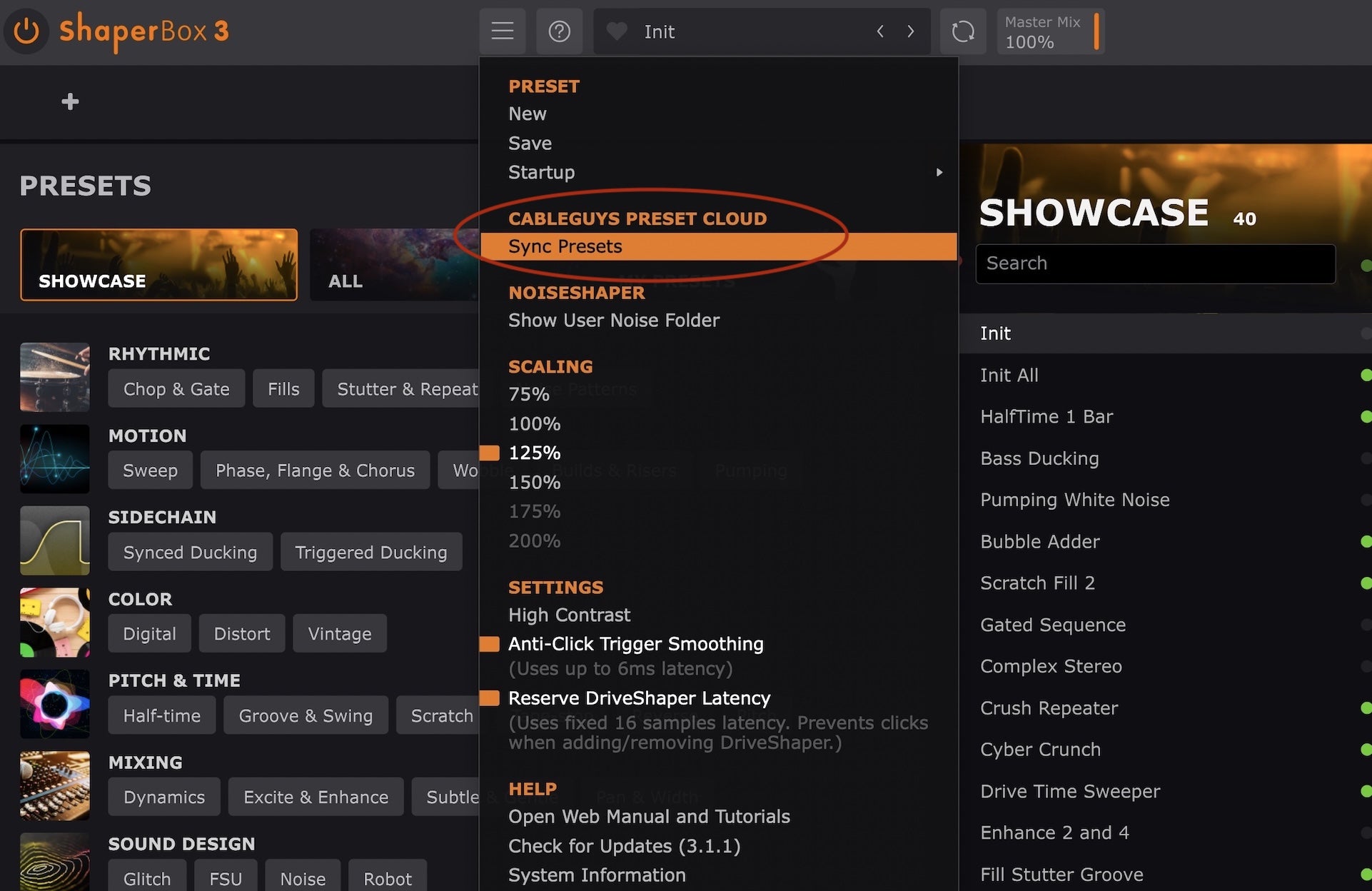The height and width of the screenshot is (891, 1372).
Task: Toggle the ShaperBox power button
Action: (x=26, y=31)
